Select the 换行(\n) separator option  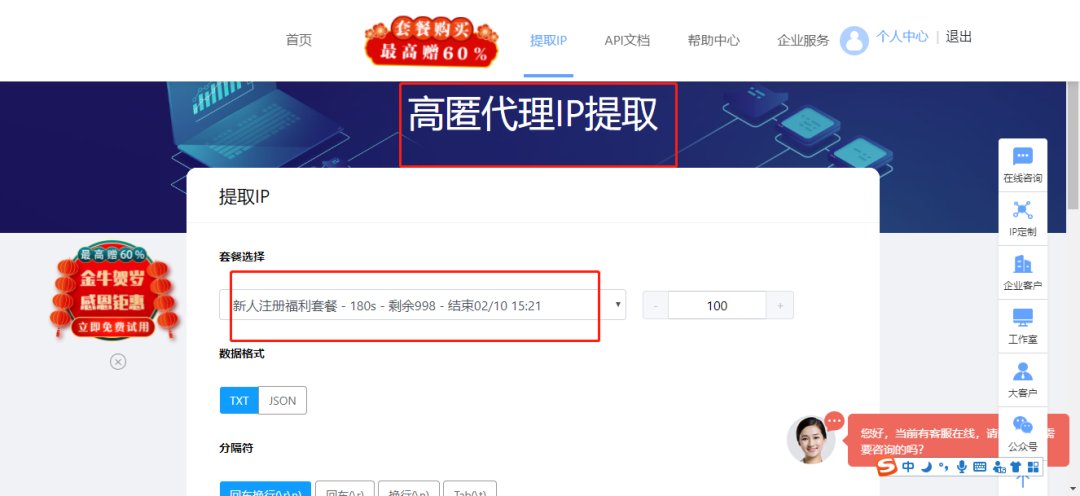408,488
